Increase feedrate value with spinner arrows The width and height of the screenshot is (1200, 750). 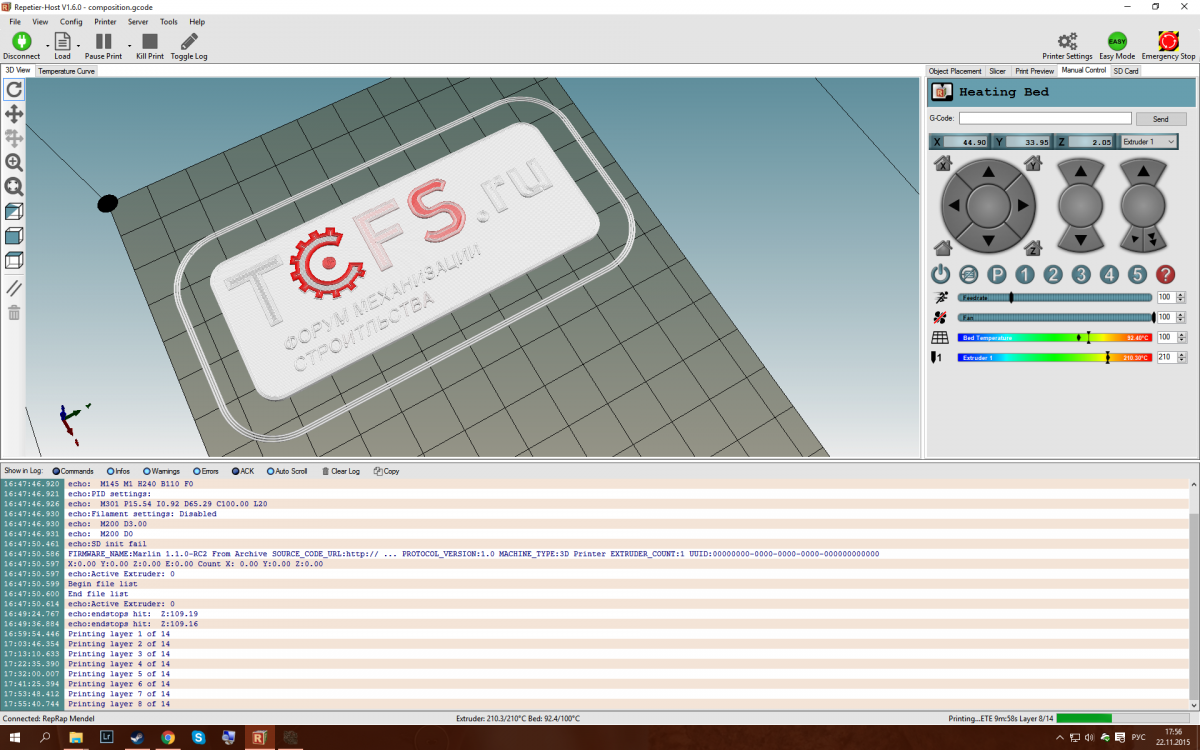pos(1181,297)
